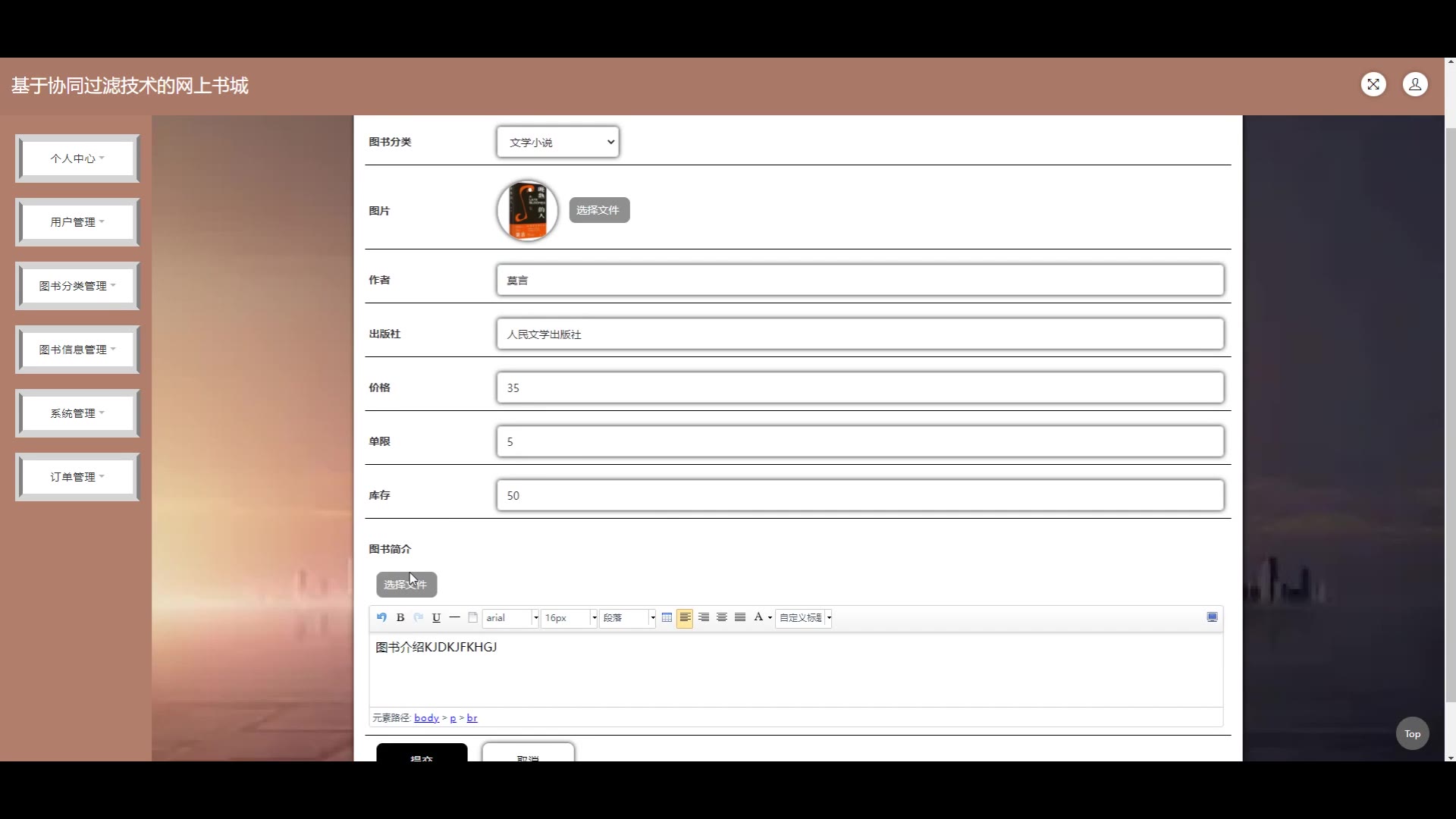Toggle justify alignment button
The width and height of the screenshot is (1456, 819).
(740, 617)
